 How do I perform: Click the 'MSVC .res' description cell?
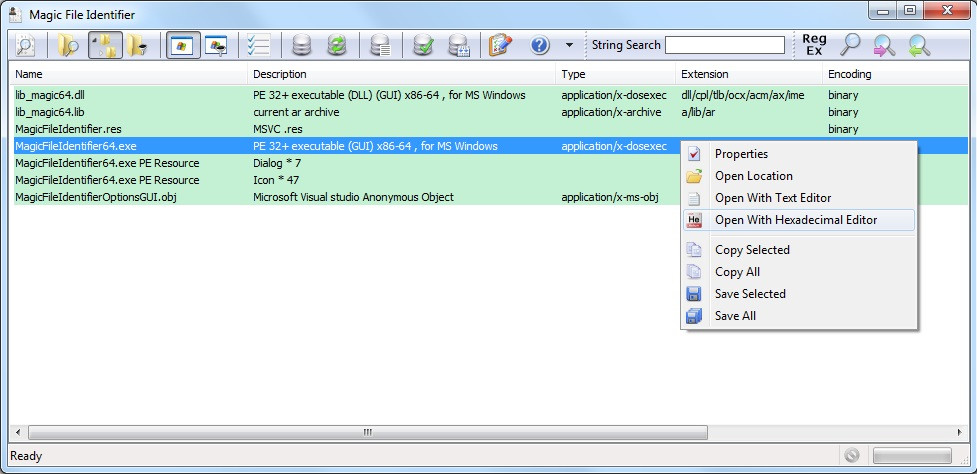278,129
